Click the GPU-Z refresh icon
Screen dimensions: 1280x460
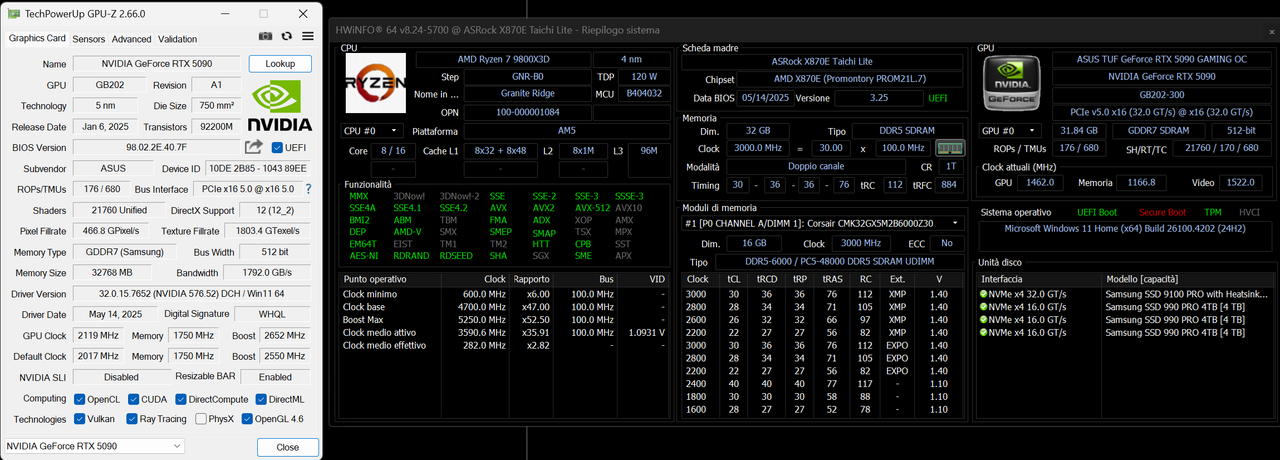point(287,37)
